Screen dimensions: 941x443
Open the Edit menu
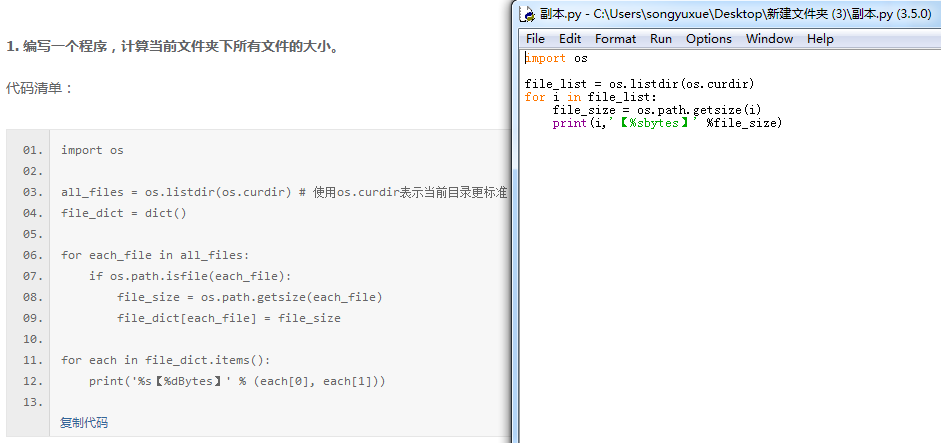tap(570, 39)
